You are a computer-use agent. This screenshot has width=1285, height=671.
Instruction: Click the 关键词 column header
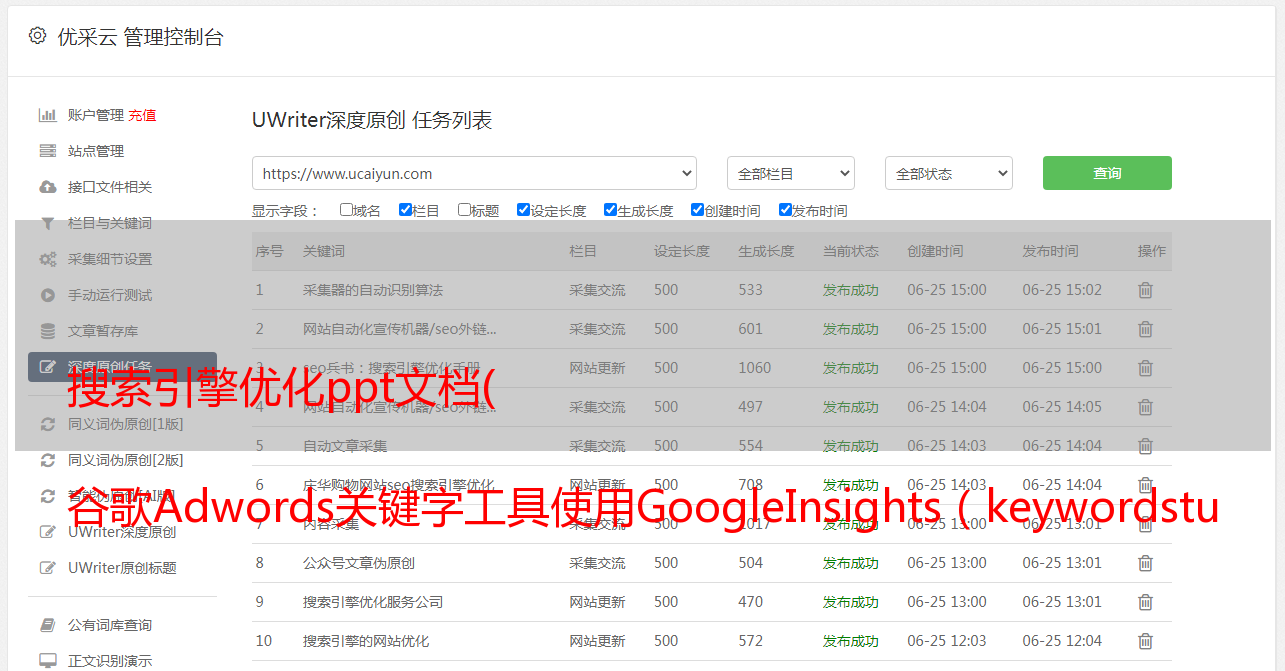324,251
